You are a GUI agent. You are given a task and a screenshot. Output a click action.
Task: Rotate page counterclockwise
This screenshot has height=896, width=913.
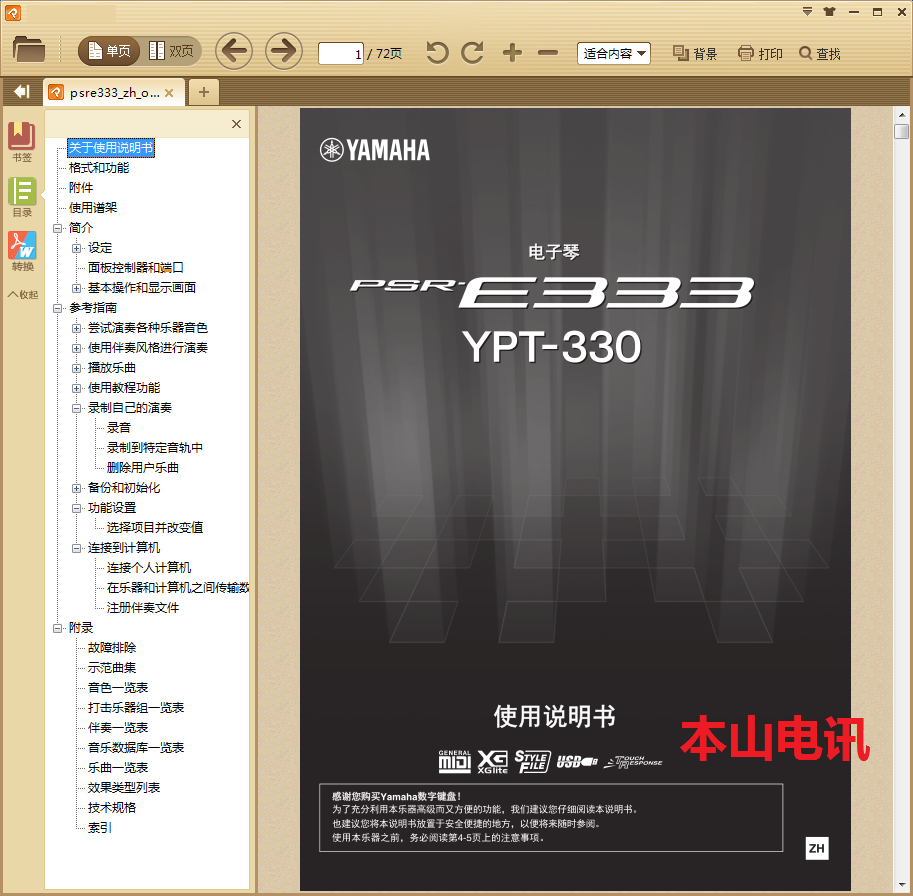[437, 53]
